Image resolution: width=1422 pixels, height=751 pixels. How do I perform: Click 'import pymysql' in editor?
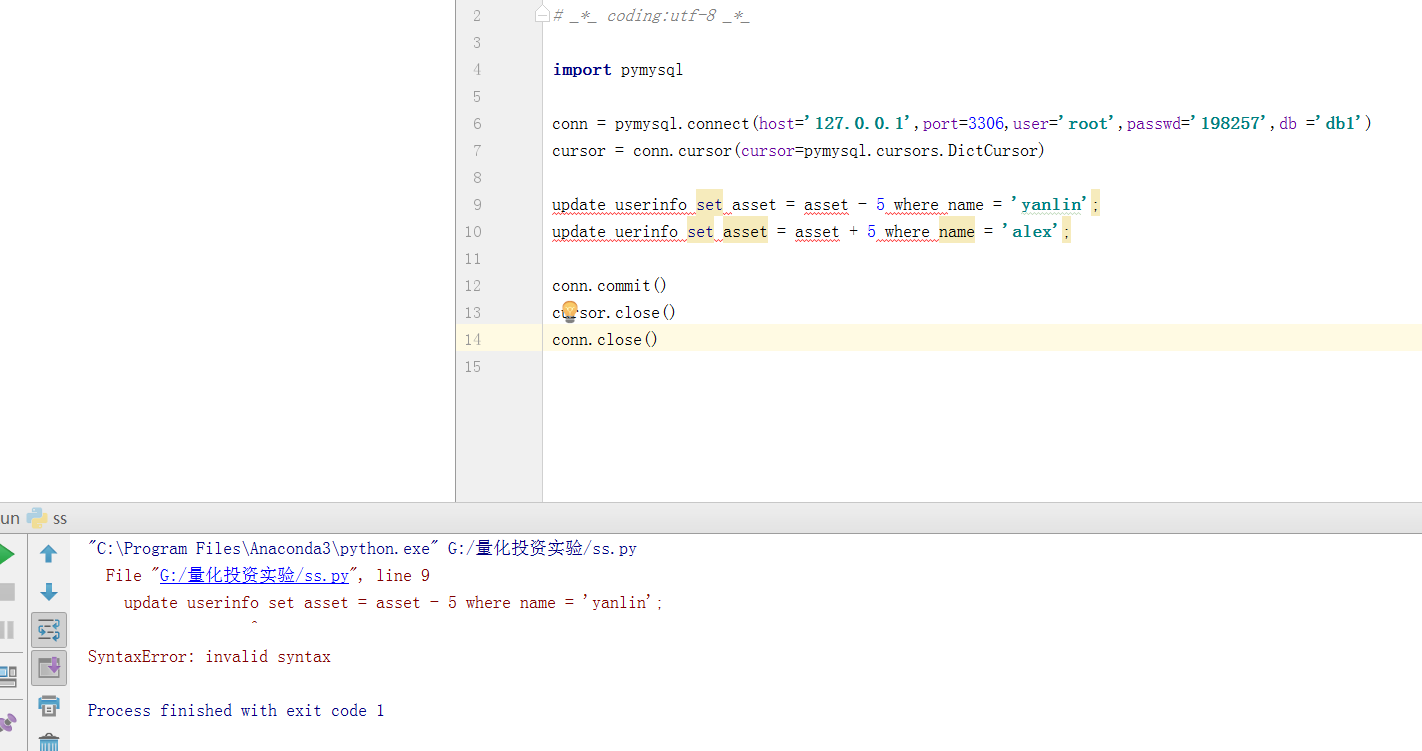pyautogui.click(x=617, y=70)
